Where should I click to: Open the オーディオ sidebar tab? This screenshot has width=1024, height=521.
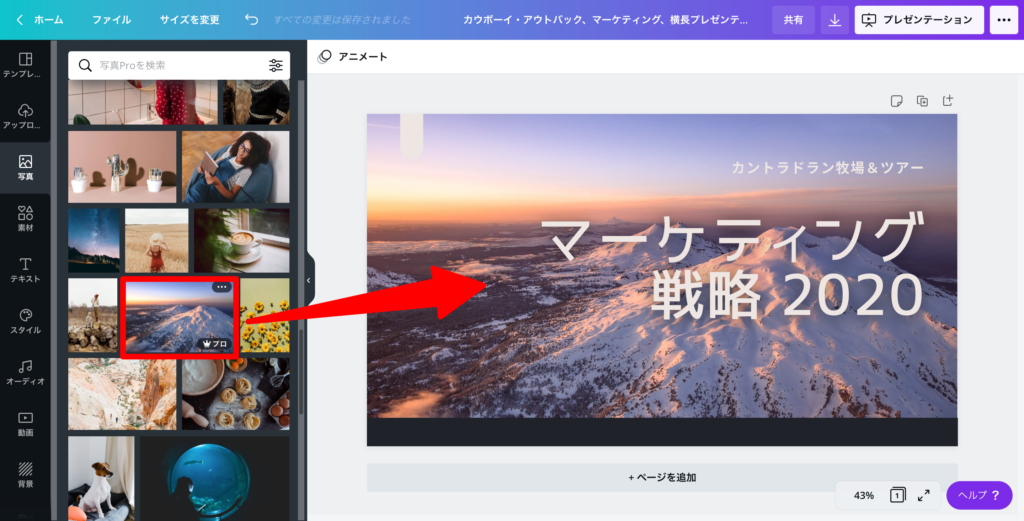[x=25, y=372]
